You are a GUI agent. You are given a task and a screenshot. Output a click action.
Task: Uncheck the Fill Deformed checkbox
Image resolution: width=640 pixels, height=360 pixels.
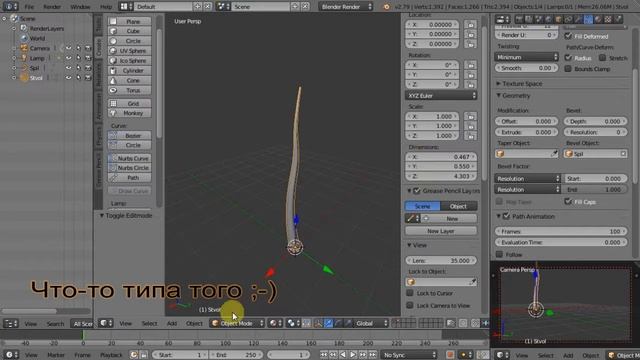(x=568, y=36)
